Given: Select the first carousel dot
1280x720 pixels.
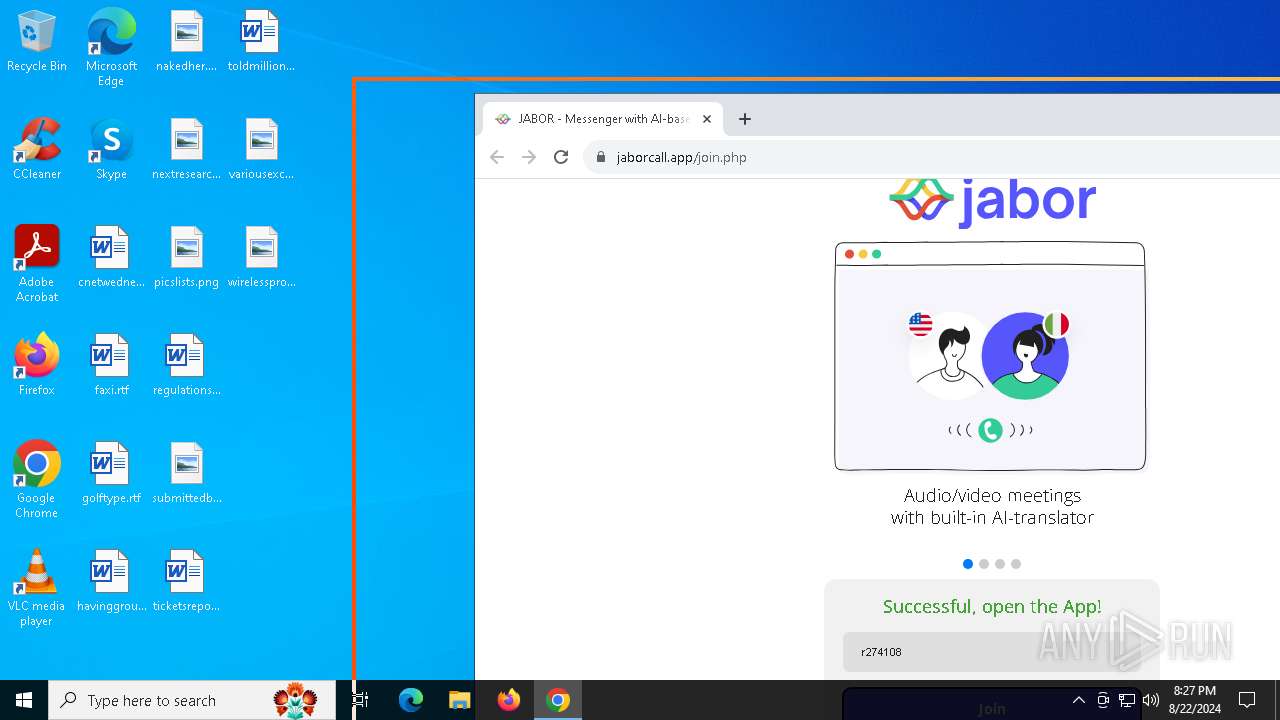Looking at the screenshot, I should (x=967, y=564).
